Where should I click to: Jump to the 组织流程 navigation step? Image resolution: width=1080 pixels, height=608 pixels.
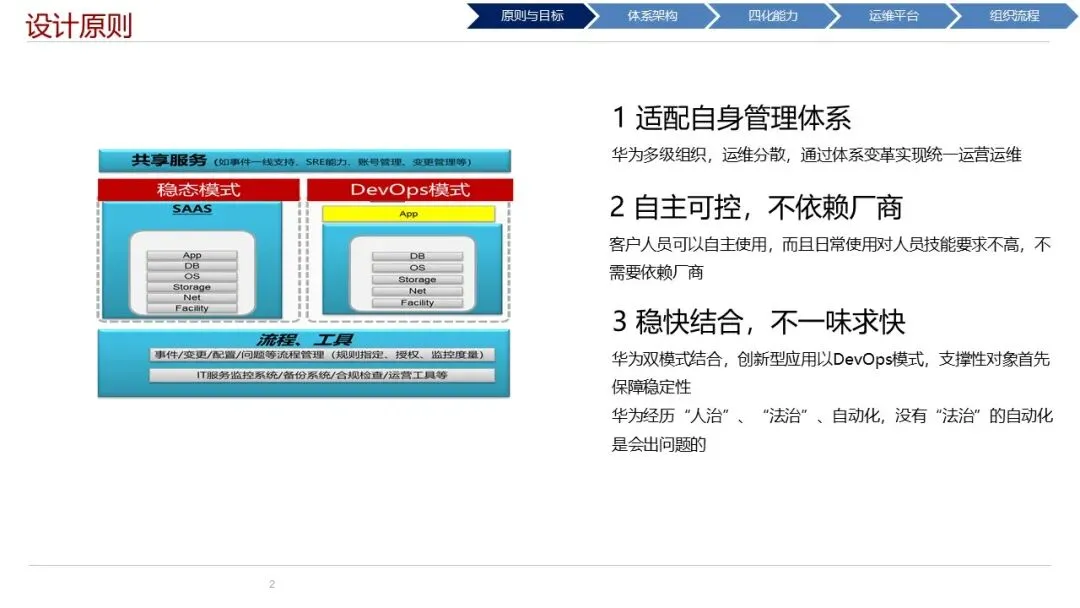(x=1014, y=16)
